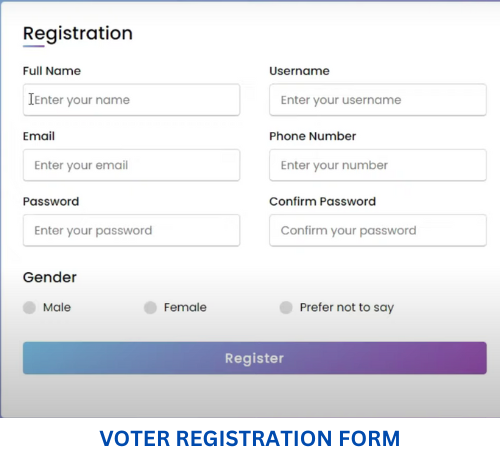Click the 'Gender' section heading

tap(50, 277)
